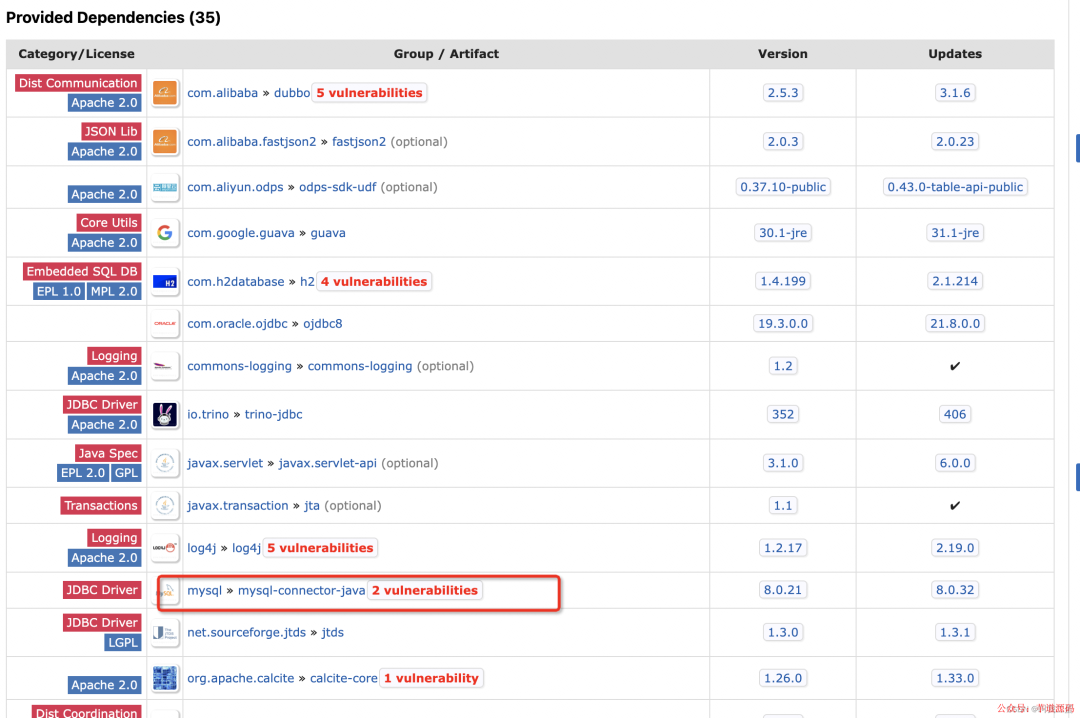Screen dimensions: 1080x718
Task: Click the Java Spec category tag
Action: (107, 453)
